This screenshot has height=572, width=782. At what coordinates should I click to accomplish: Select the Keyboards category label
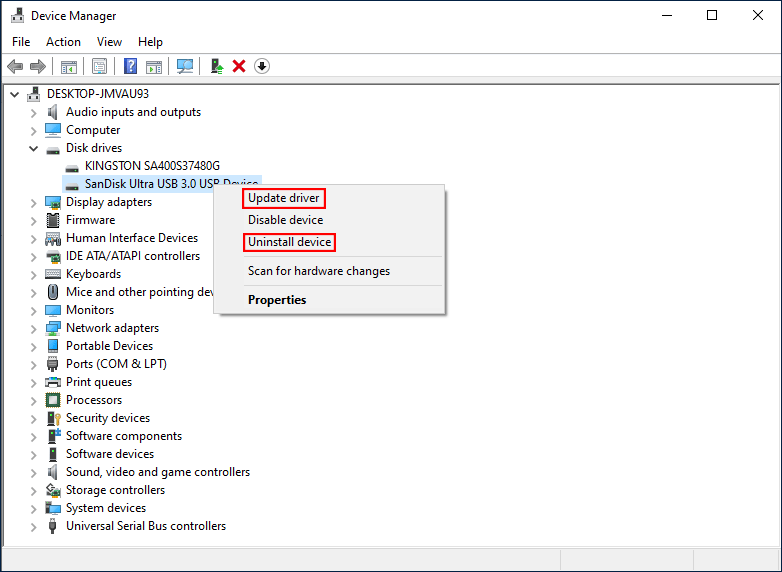coord(93,274)
